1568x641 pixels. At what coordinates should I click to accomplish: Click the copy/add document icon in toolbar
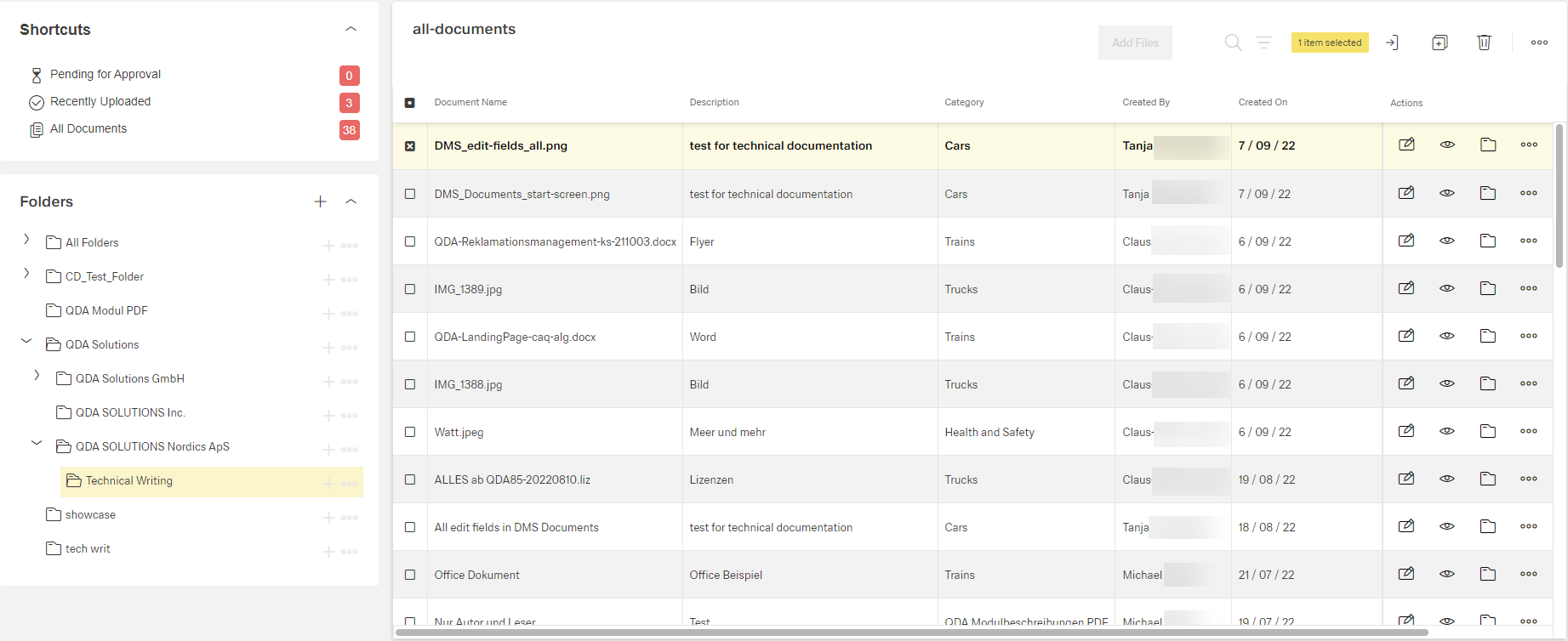(1440, 43)
